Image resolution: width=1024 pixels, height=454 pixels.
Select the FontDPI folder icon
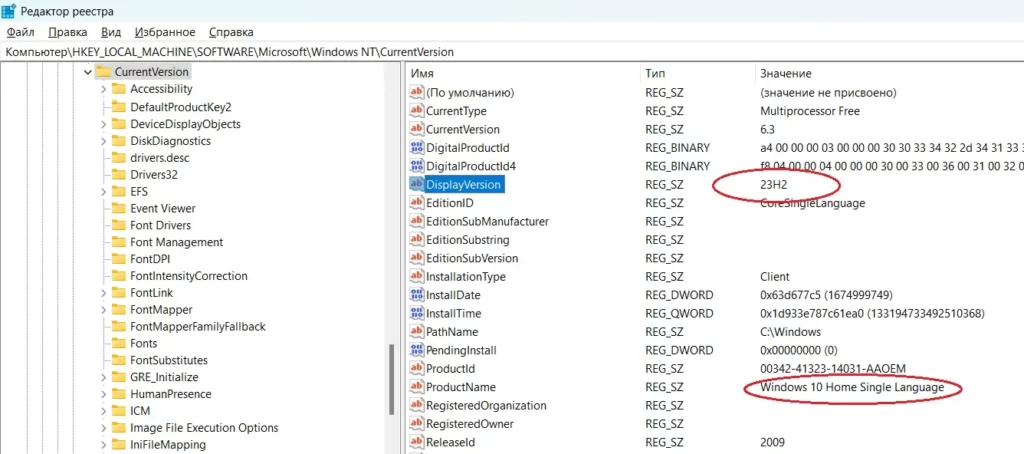point(118,259)
